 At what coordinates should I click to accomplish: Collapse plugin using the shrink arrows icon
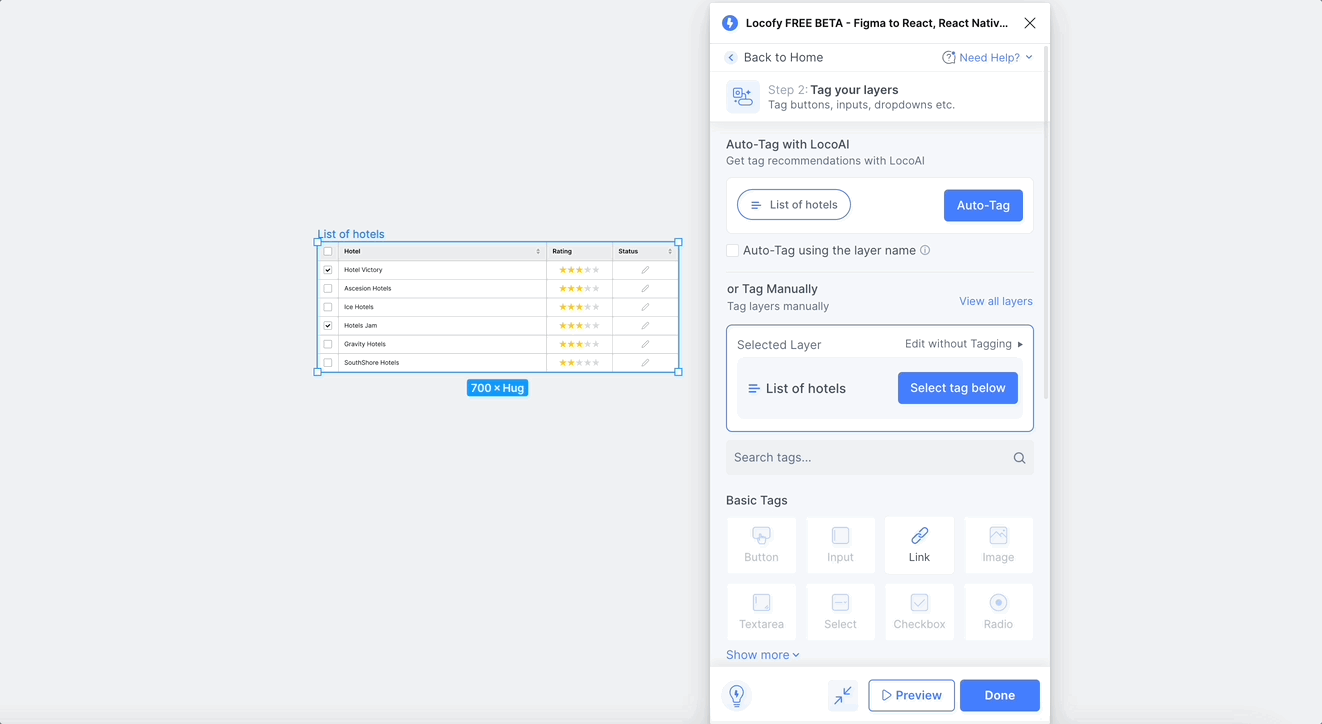pyautogui.click(x=843, y=695)
